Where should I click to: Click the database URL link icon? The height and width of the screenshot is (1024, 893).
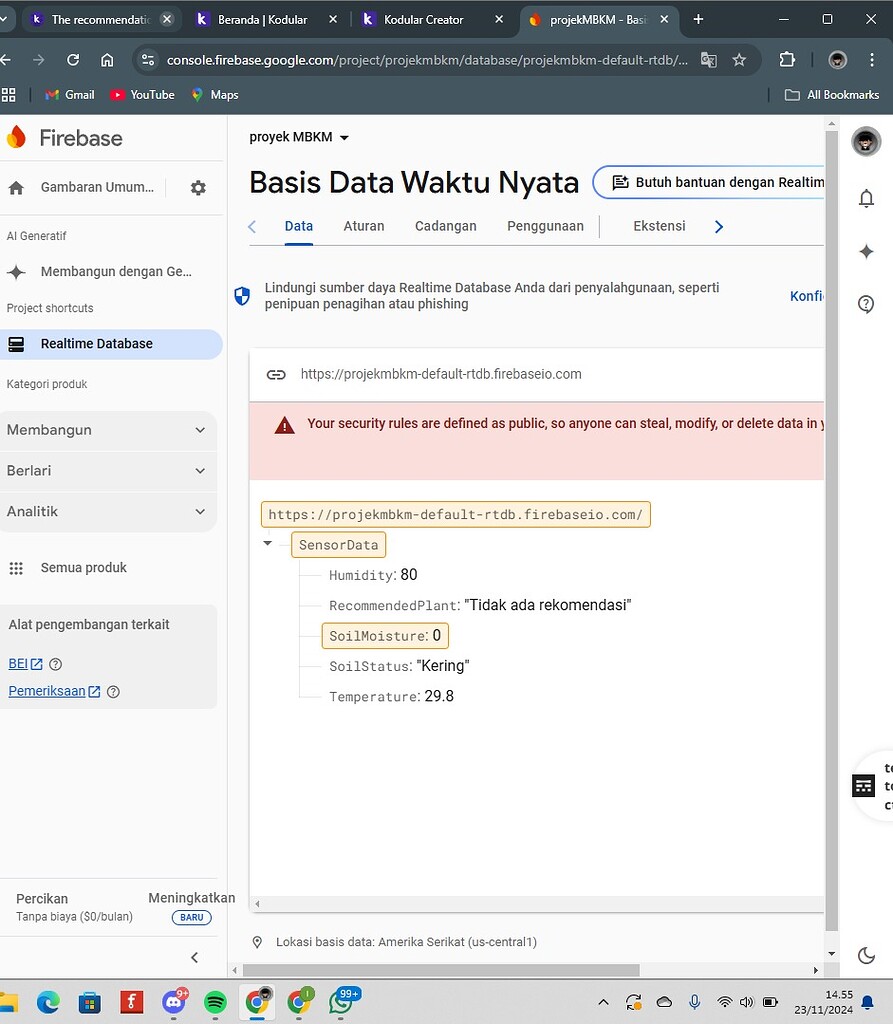[276, 374]
